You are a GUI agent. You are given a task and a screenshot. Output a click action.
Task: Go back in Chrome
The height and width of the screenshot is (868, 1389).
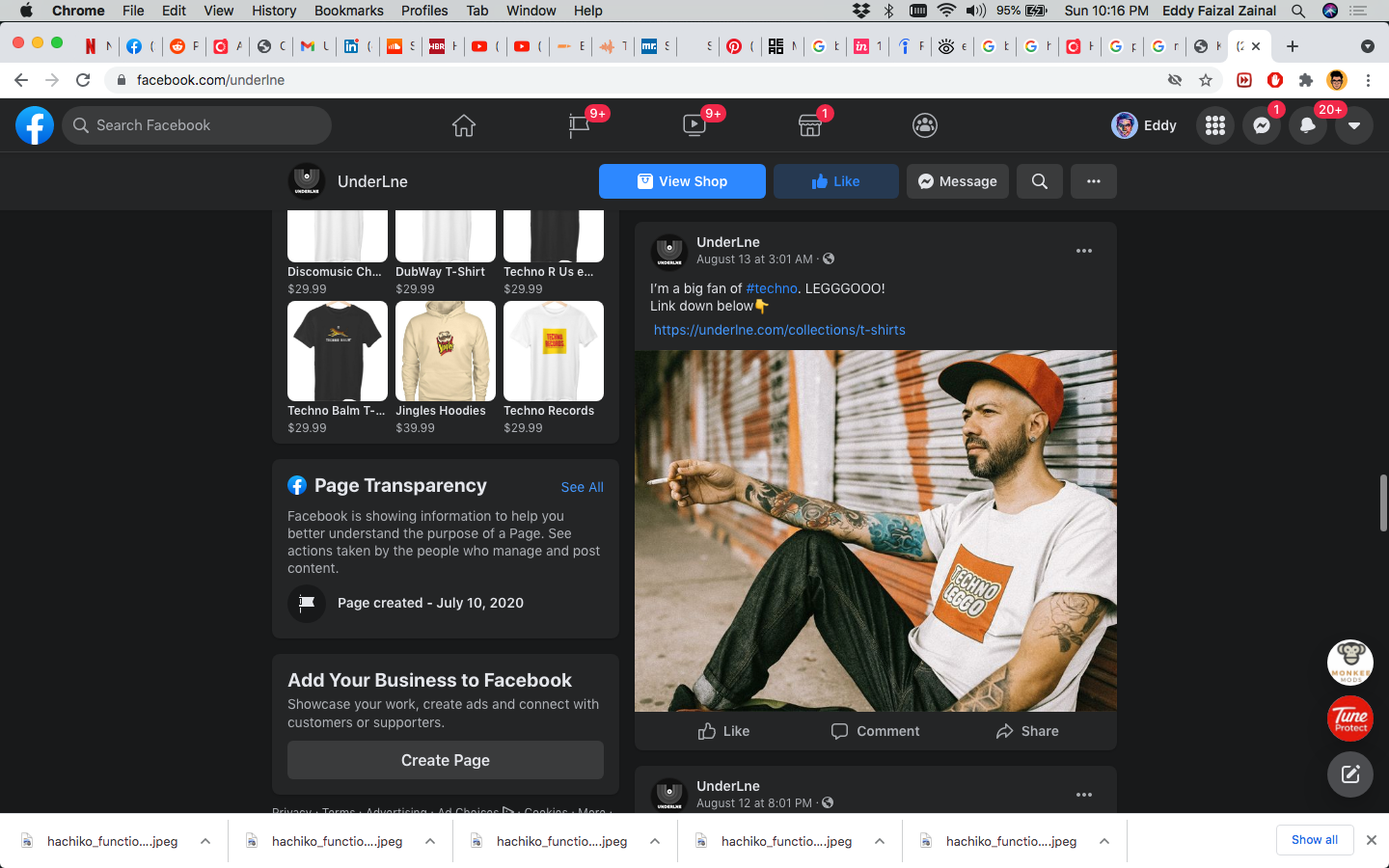point(21,80)
